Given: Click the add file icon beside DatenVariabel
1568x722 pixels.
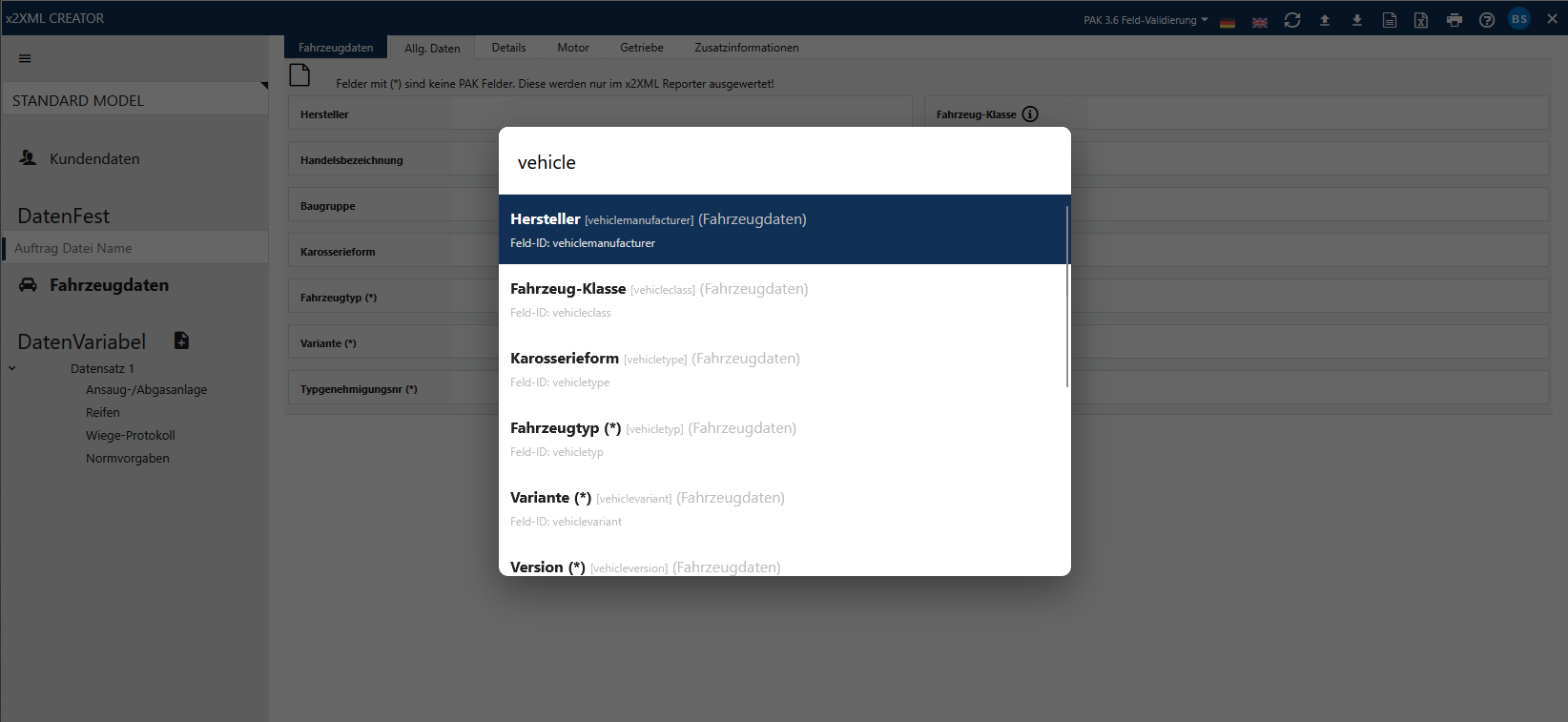Looking at the screenshot, I should [x=181, y=340].
